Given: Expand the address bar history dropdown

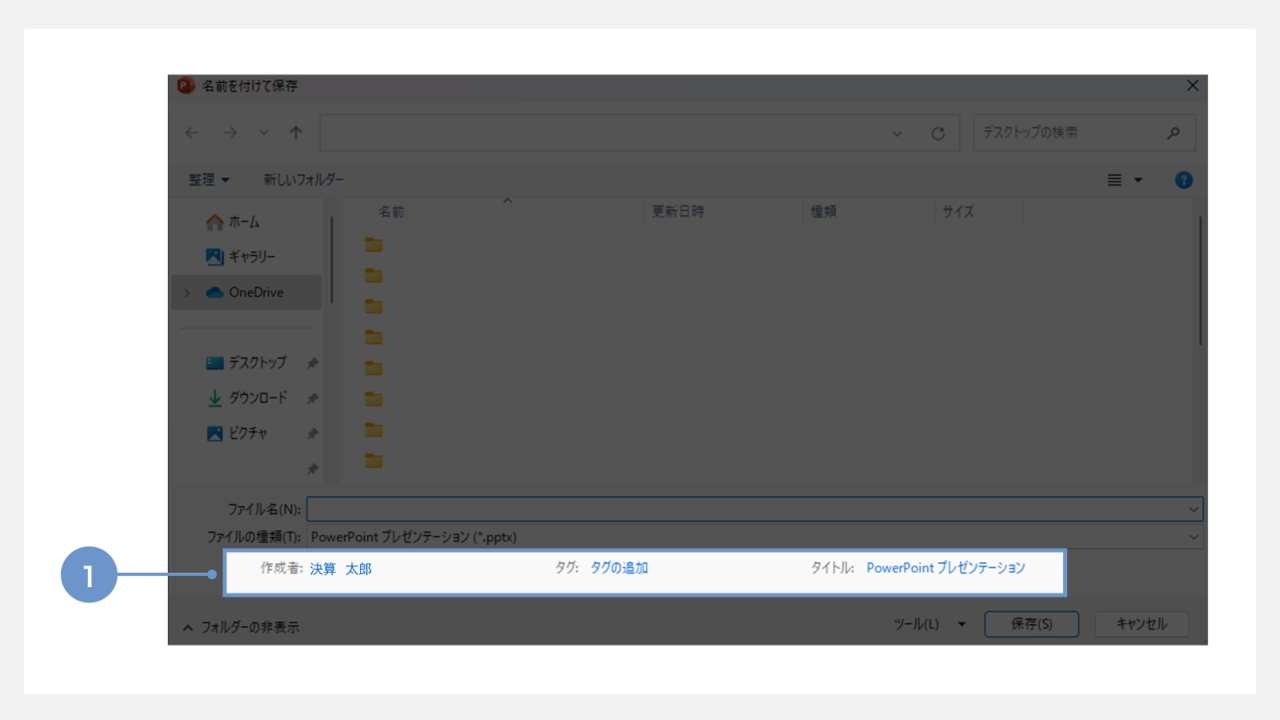Looking at the screenshot, I should click(x=897, y=133).
